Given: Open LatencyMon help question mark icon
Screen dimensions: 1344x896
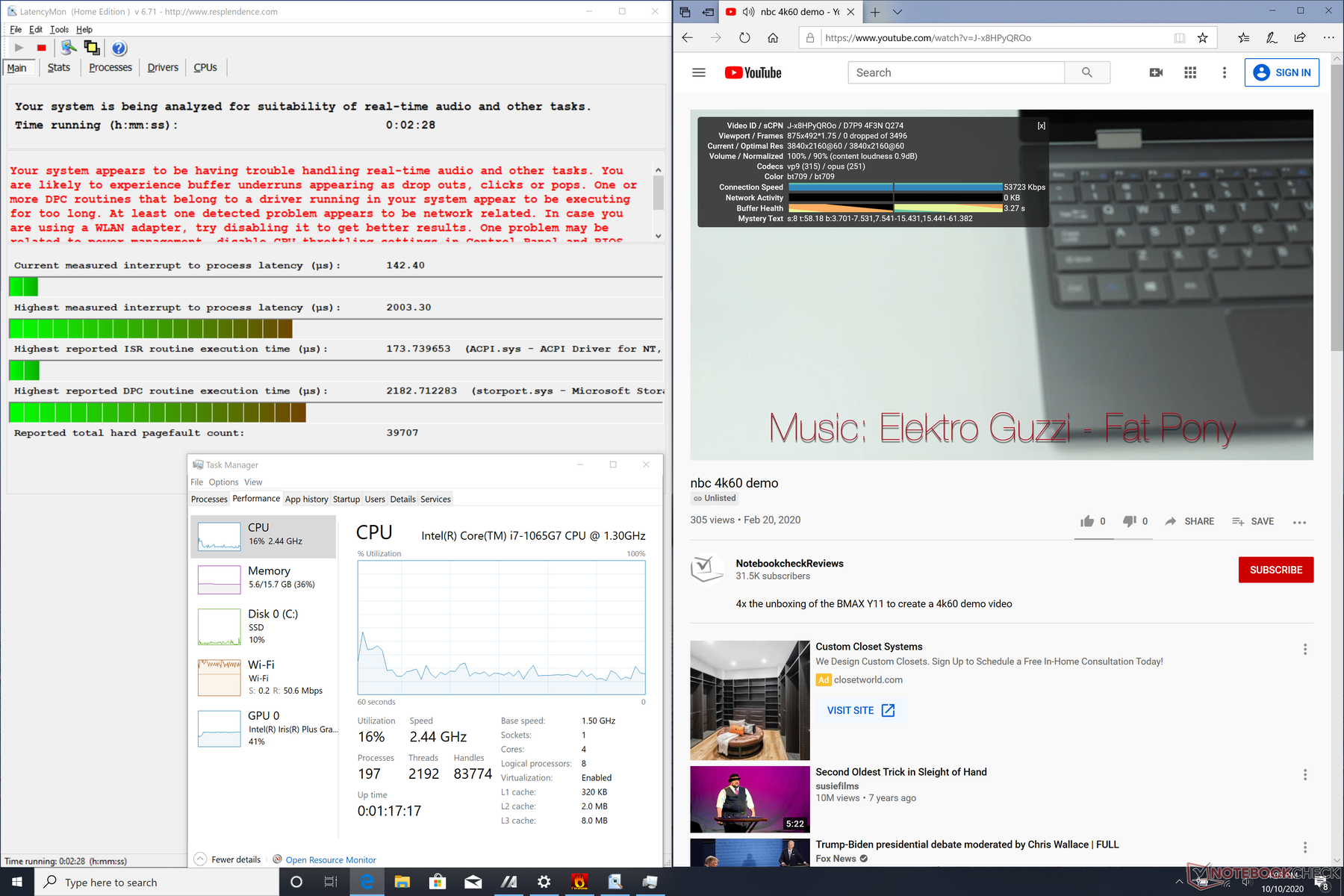Looking at the screenshot, I should click(x=119, y=49).
